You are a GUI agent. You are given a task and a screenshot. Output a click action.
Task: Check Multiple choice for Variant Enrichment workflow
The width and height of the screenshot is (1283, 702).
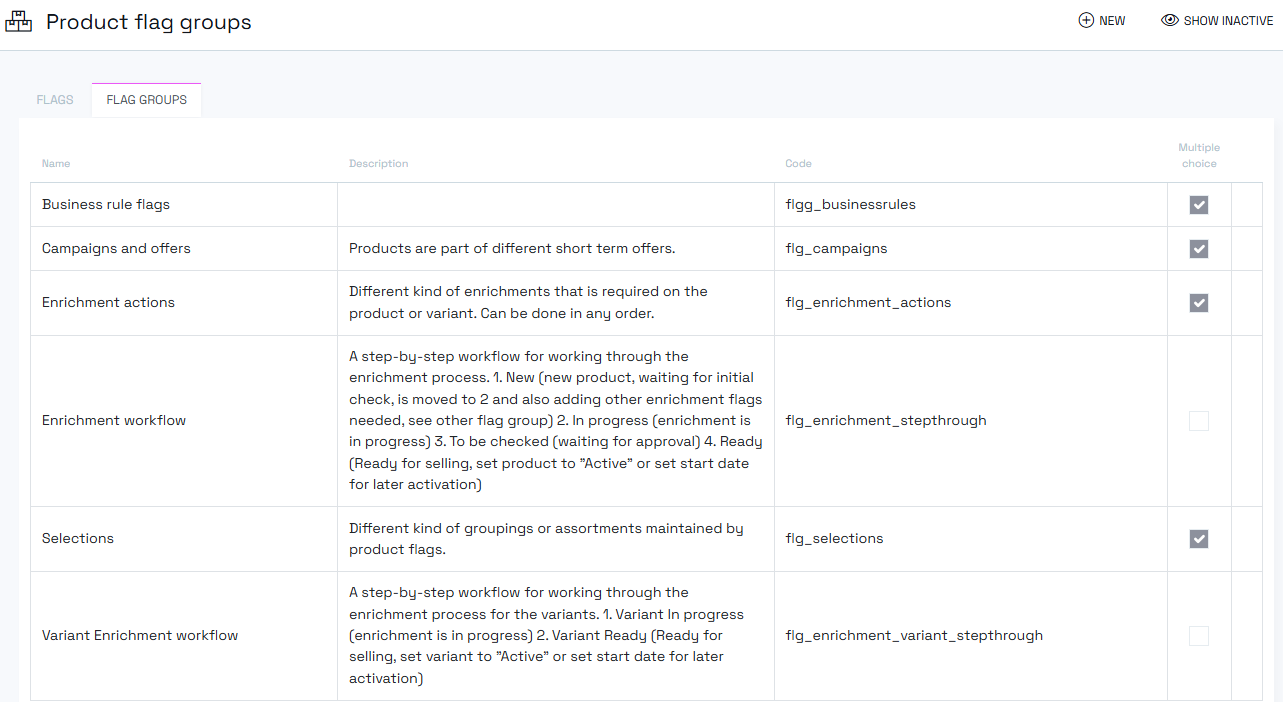(x=1198, y=636)
